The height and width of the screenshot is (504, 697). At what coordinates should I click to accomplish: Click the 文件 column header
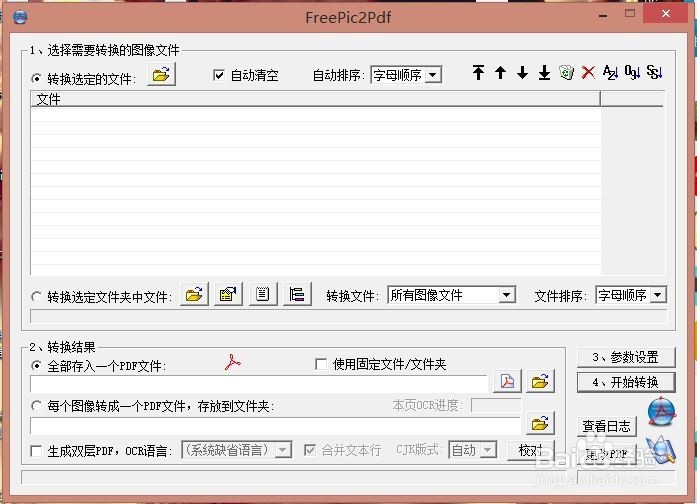(x=315, y=99)
